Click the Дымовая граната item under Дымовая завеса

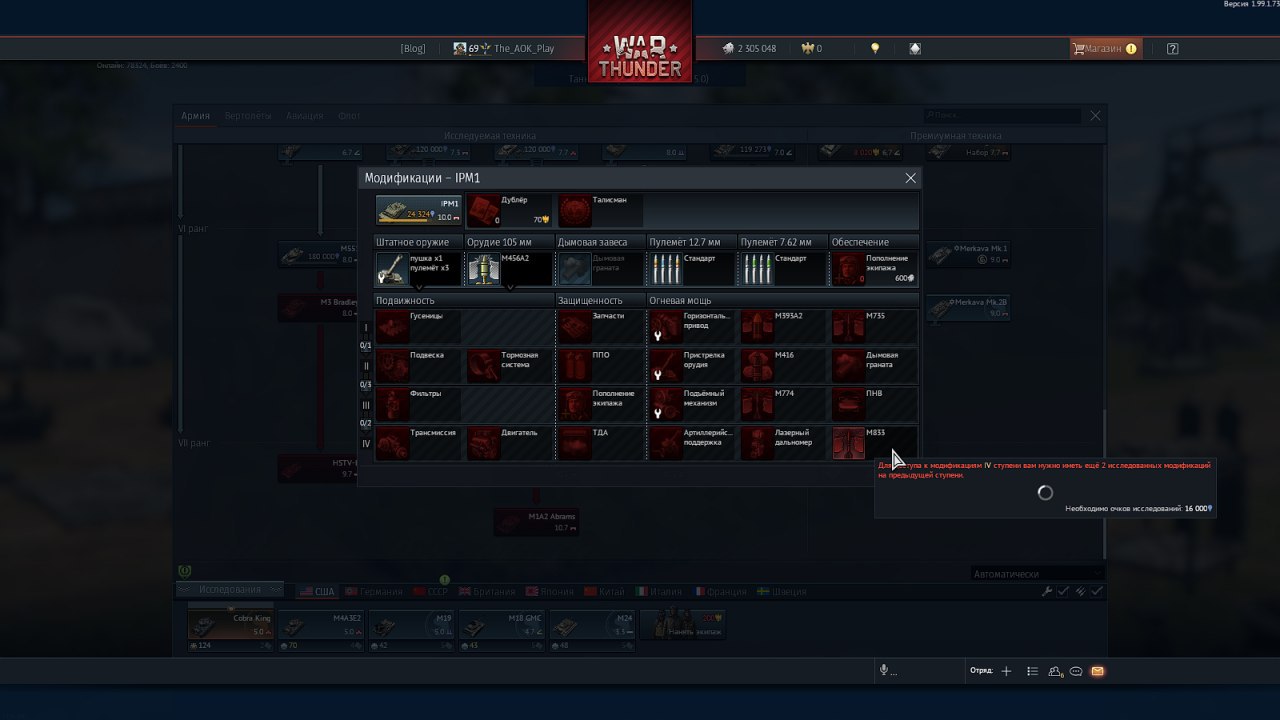coord(601,269)
